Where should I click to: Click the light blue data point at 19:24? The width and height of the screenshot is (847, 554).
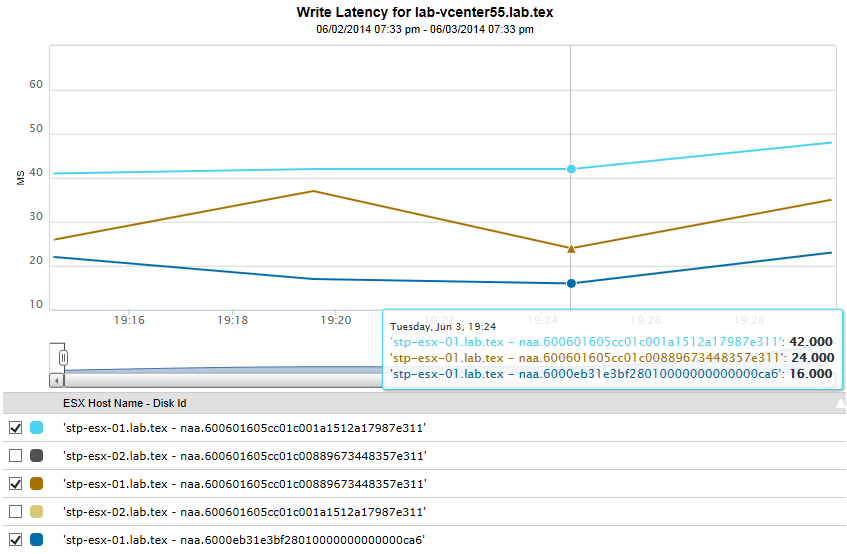[x=571, y=169]
